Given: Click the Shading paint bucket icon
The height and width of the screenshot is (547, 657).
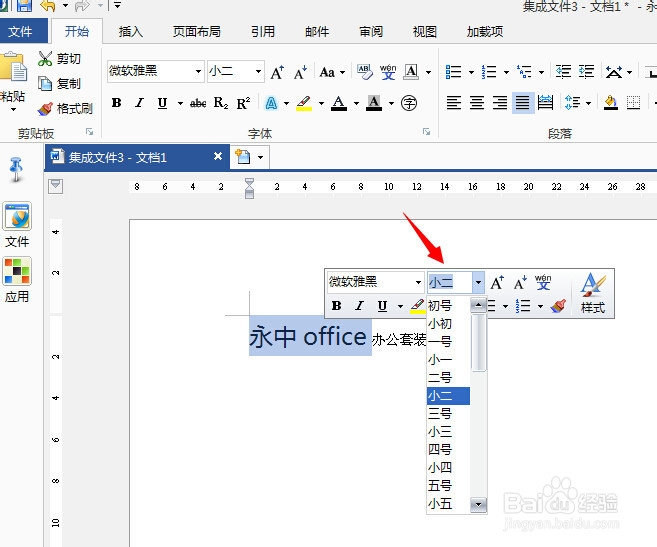Looking at the screenshot, I should pyautogui.click(x=610, y=103).
